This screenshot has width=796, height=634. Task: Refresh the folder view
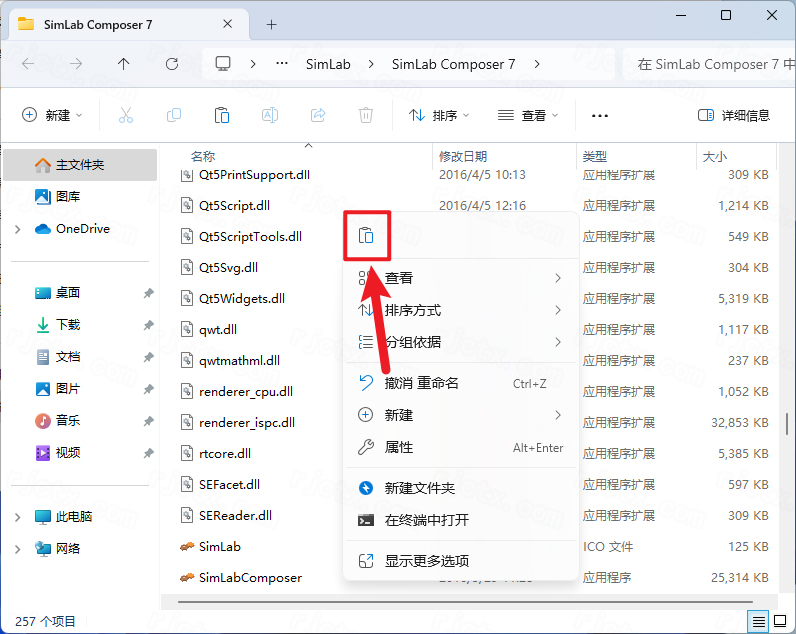(172, 64)
